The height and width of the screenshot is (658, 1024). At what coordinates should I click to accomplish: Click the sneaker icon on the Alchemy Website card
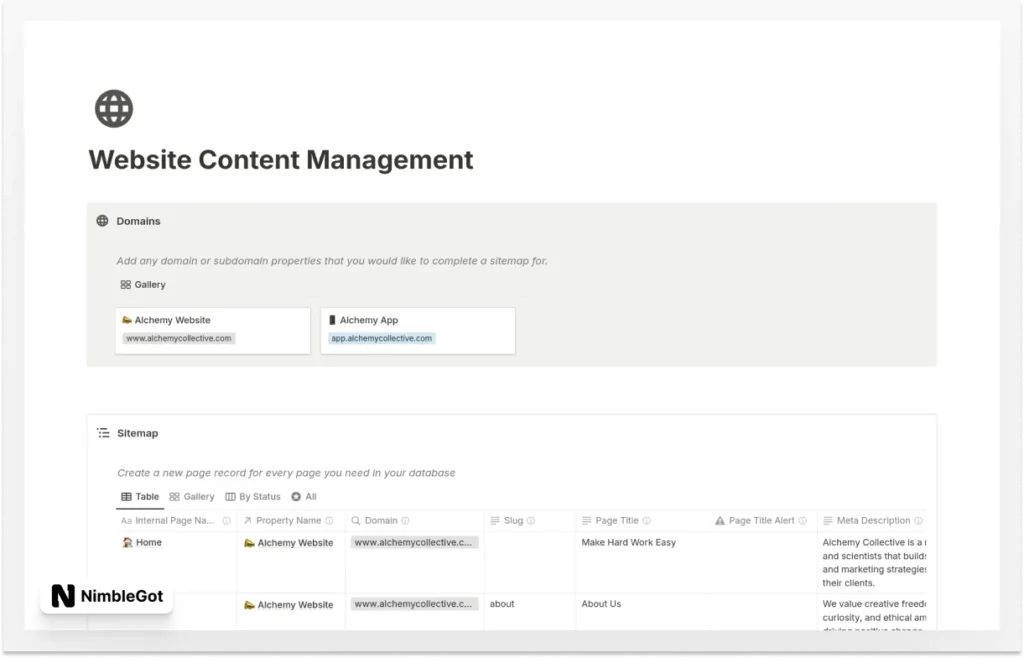coord(125,319)
